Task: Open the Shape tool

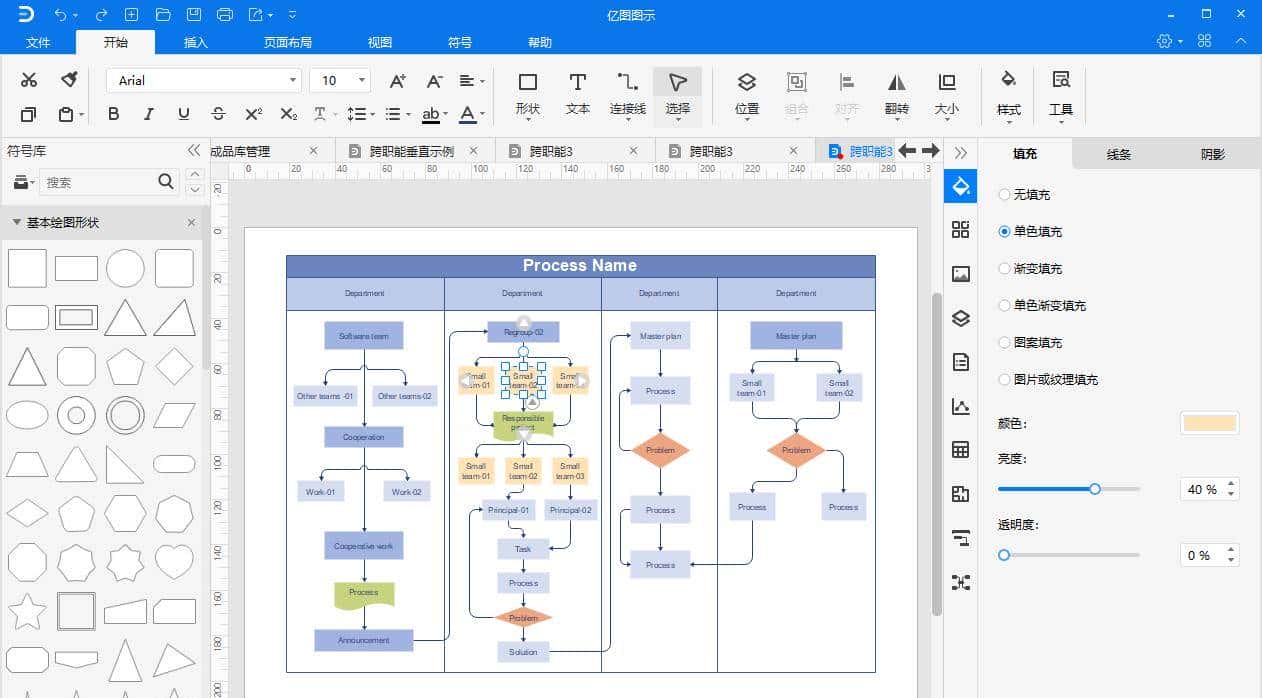Action: pyautogui.click(x=527, y=92)
